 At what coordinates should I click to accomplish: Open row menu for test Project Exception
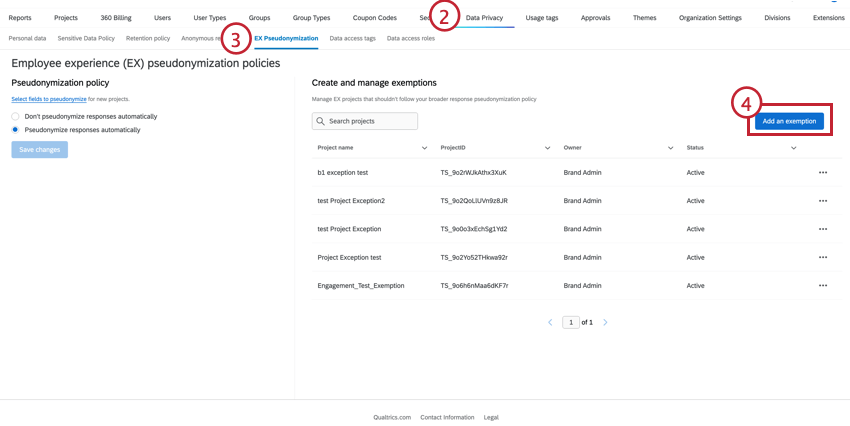click(x=823, y=229)
